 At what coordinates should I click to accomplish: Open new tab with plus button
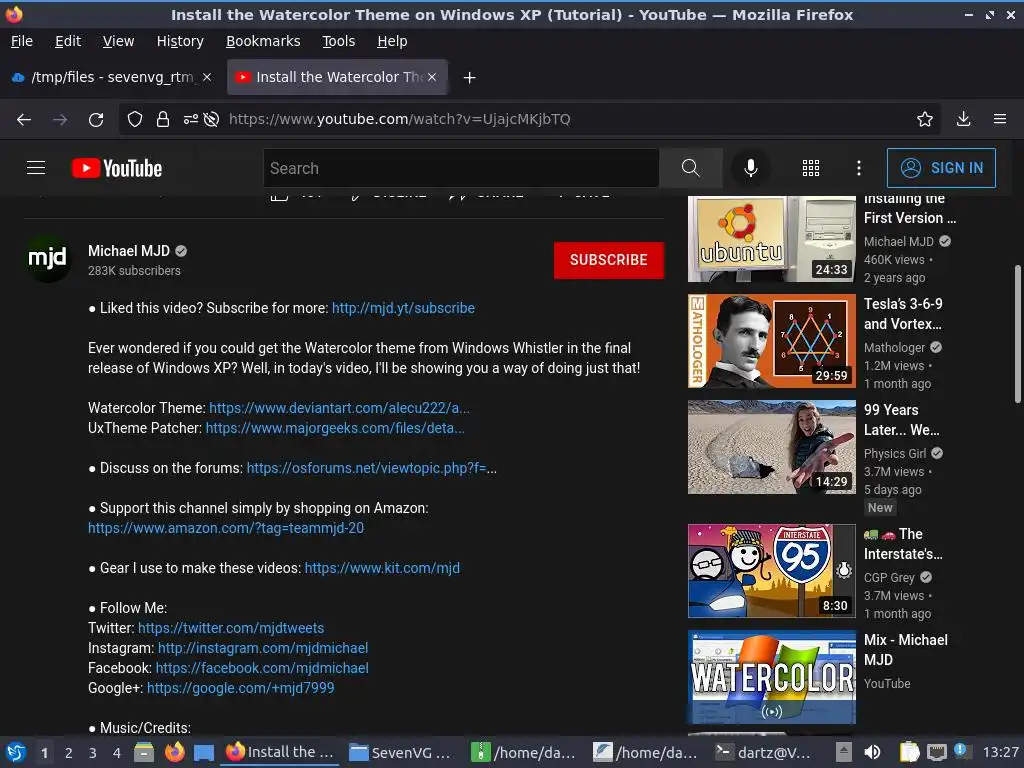point(469,78)
